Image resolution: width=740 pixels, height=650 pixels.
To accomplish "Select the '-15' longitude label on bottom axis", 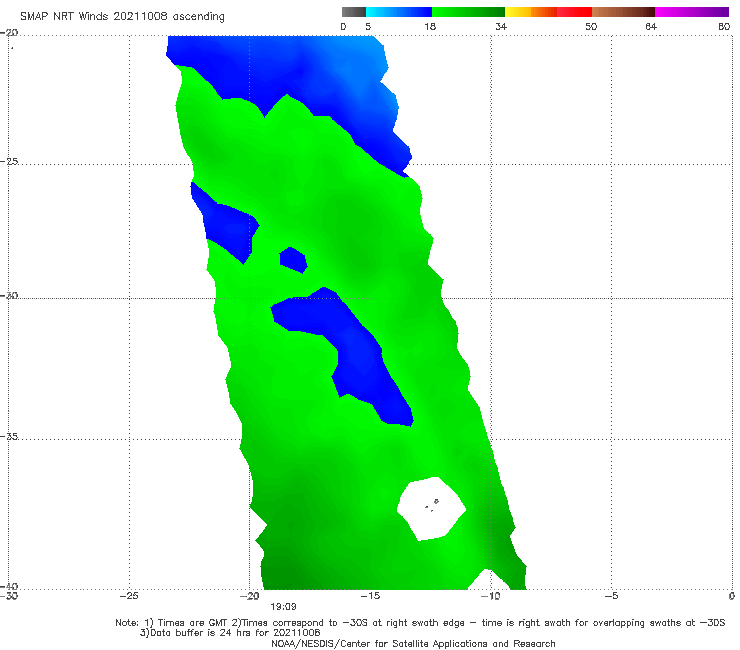I will pyautogui.click(x=370, y=596).
